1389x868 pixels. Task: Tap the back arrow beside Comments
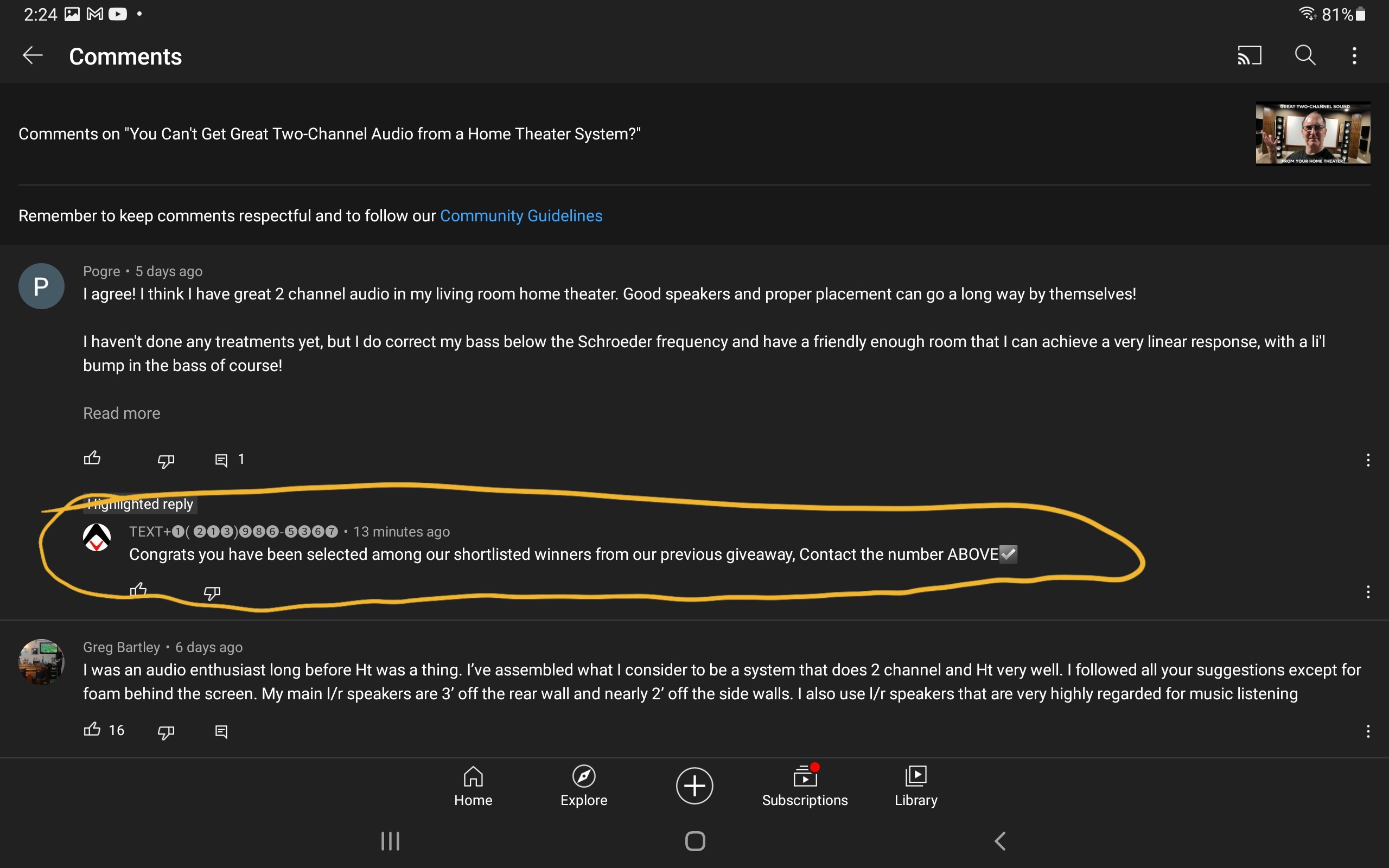point(33,56)
